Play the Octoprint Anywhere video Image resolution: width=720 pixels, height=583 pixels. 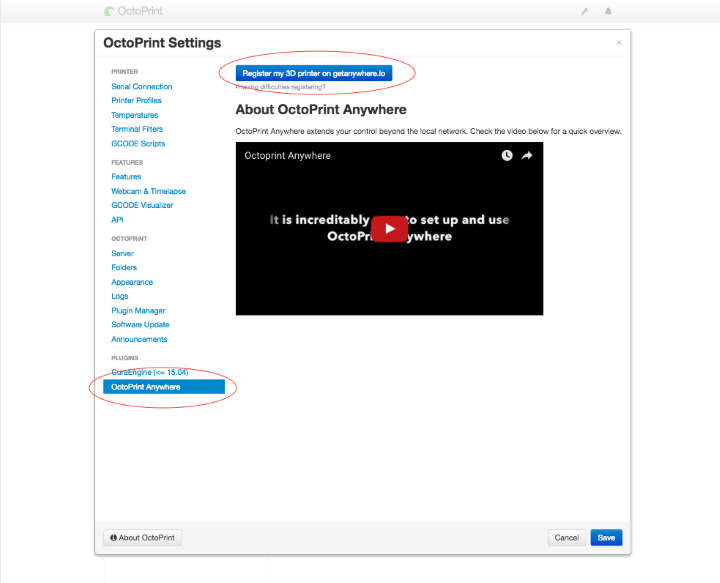tap(389, 229)
